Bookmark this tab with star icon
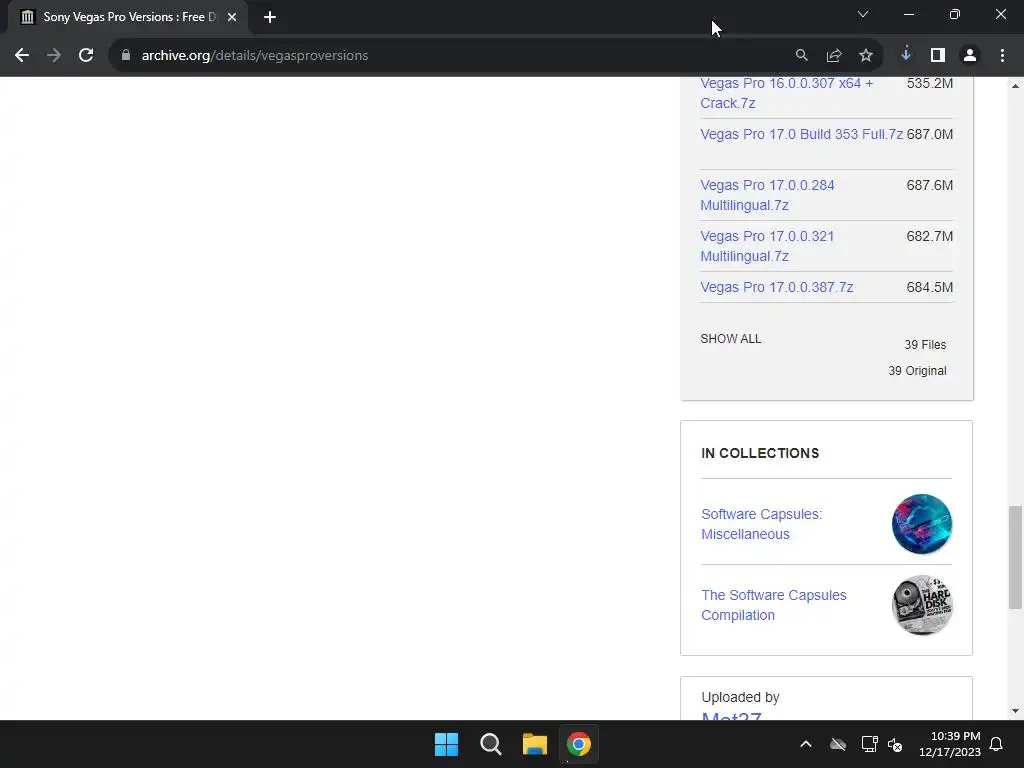Viewport: 1024px width, 768px height. pyautogui.click(x=866, y=56)
